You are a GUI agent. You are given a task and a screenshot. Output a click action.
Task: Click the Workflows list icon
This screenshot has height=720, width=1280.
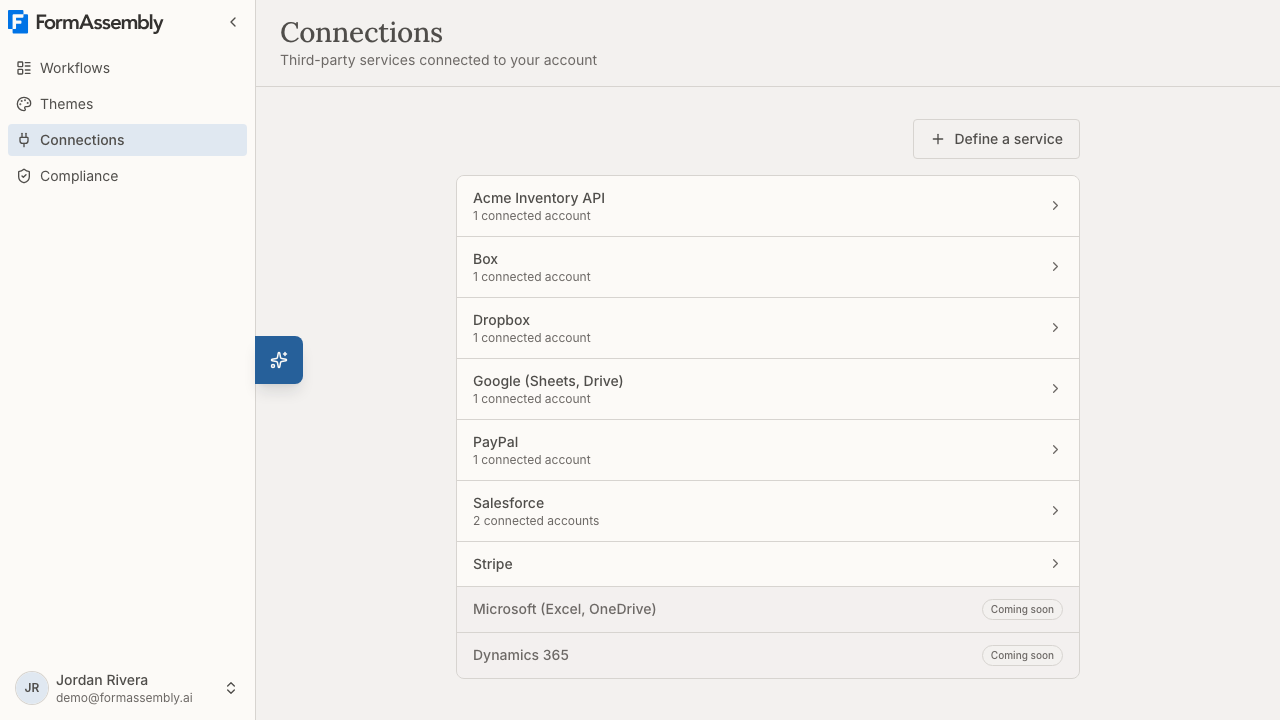(x=24, y=68)
